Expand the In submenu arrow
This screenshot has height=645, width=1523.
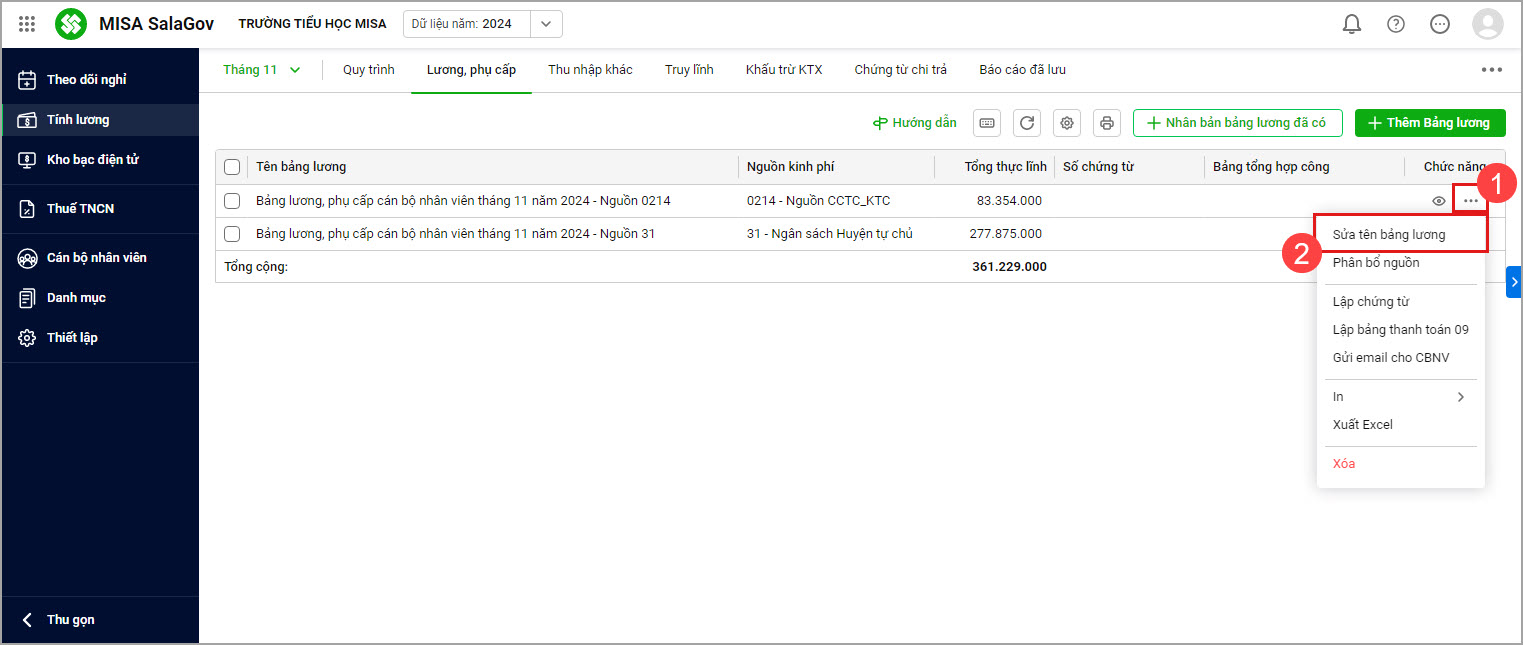pos(1460,397)
